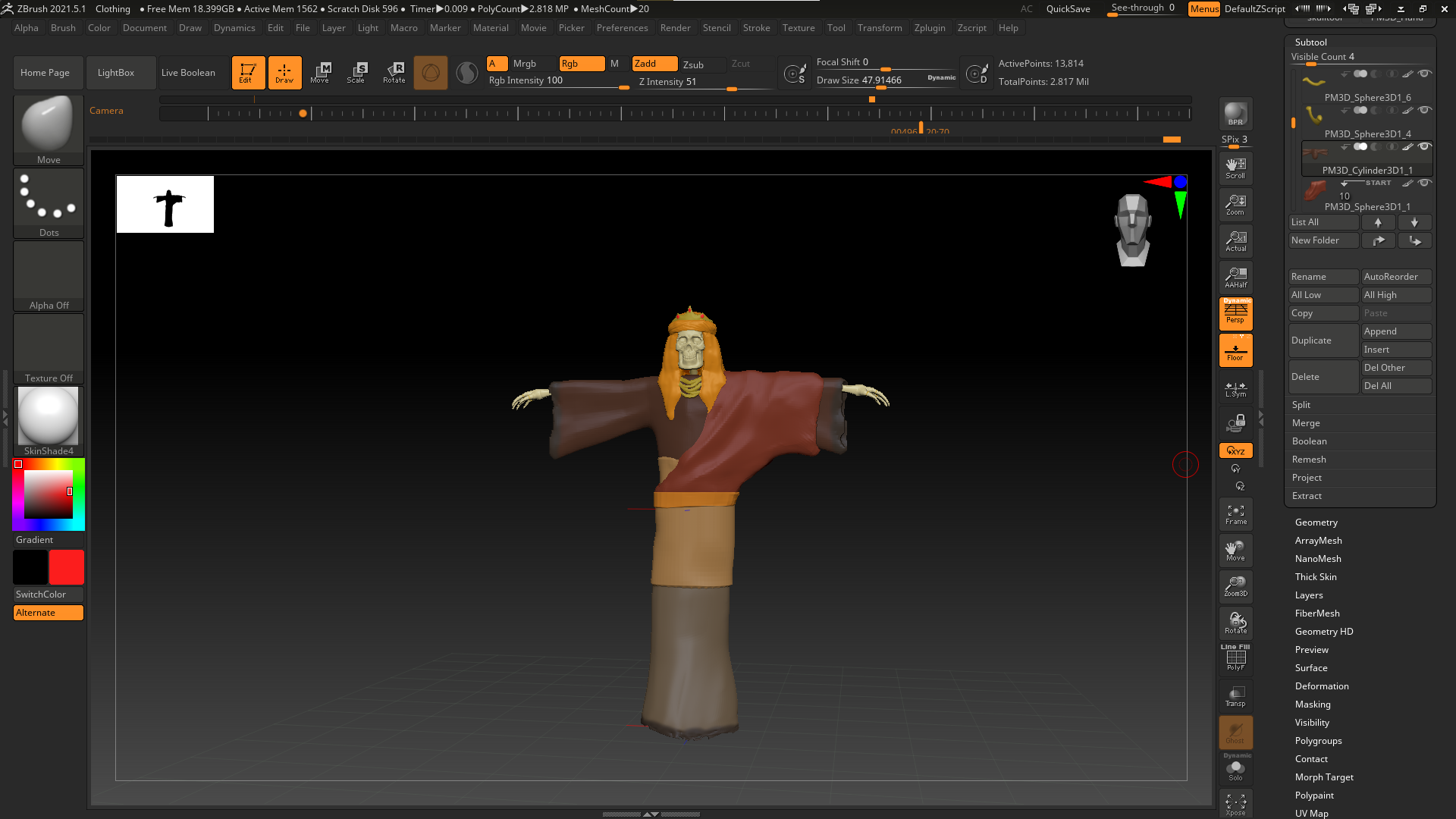
Task: Select the Rotate transform tool
Action: tap(394, 73)
